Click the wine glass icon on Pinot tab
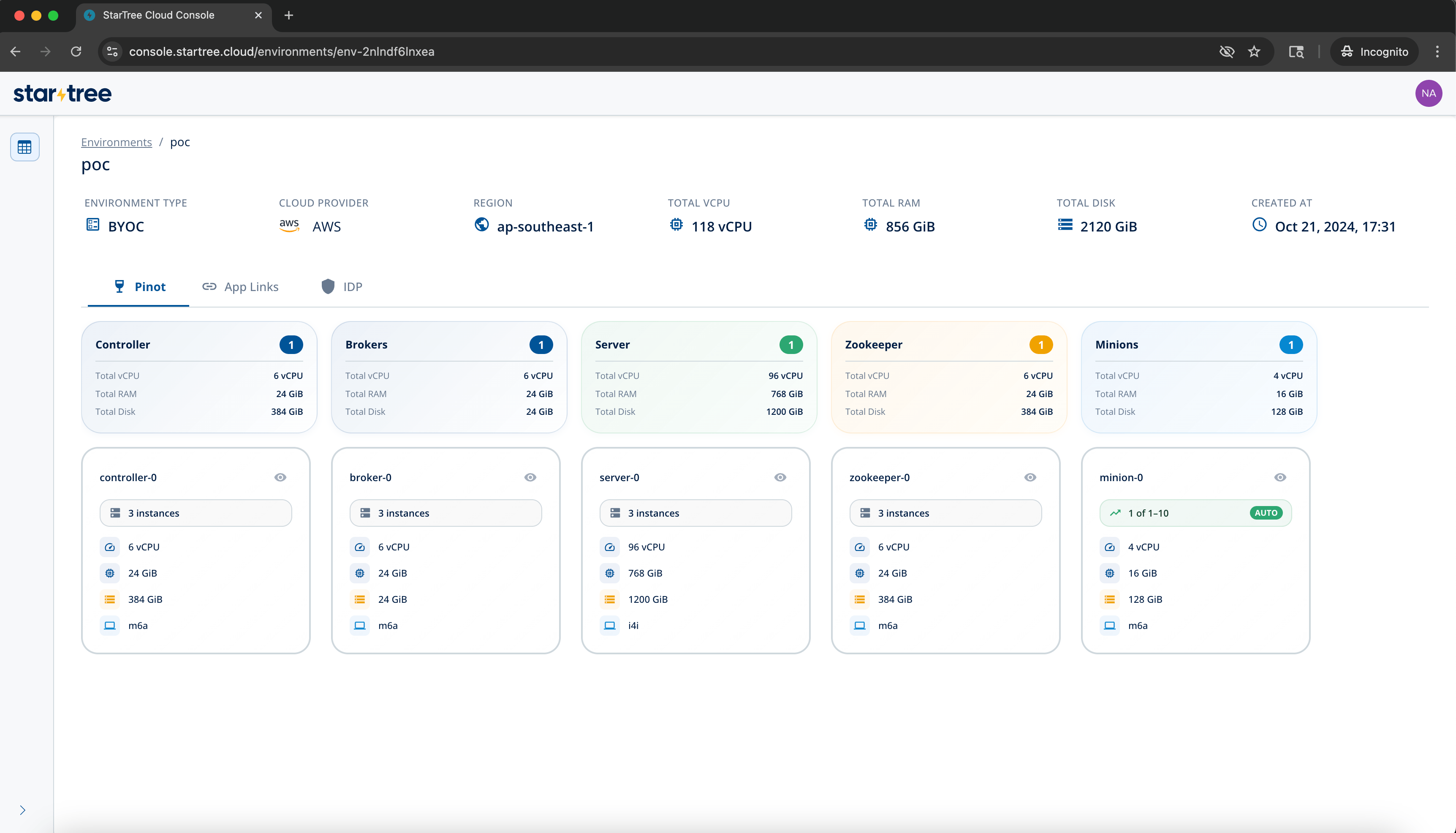Viewport: 1456px width, 833px height. [x=119, y=286]
